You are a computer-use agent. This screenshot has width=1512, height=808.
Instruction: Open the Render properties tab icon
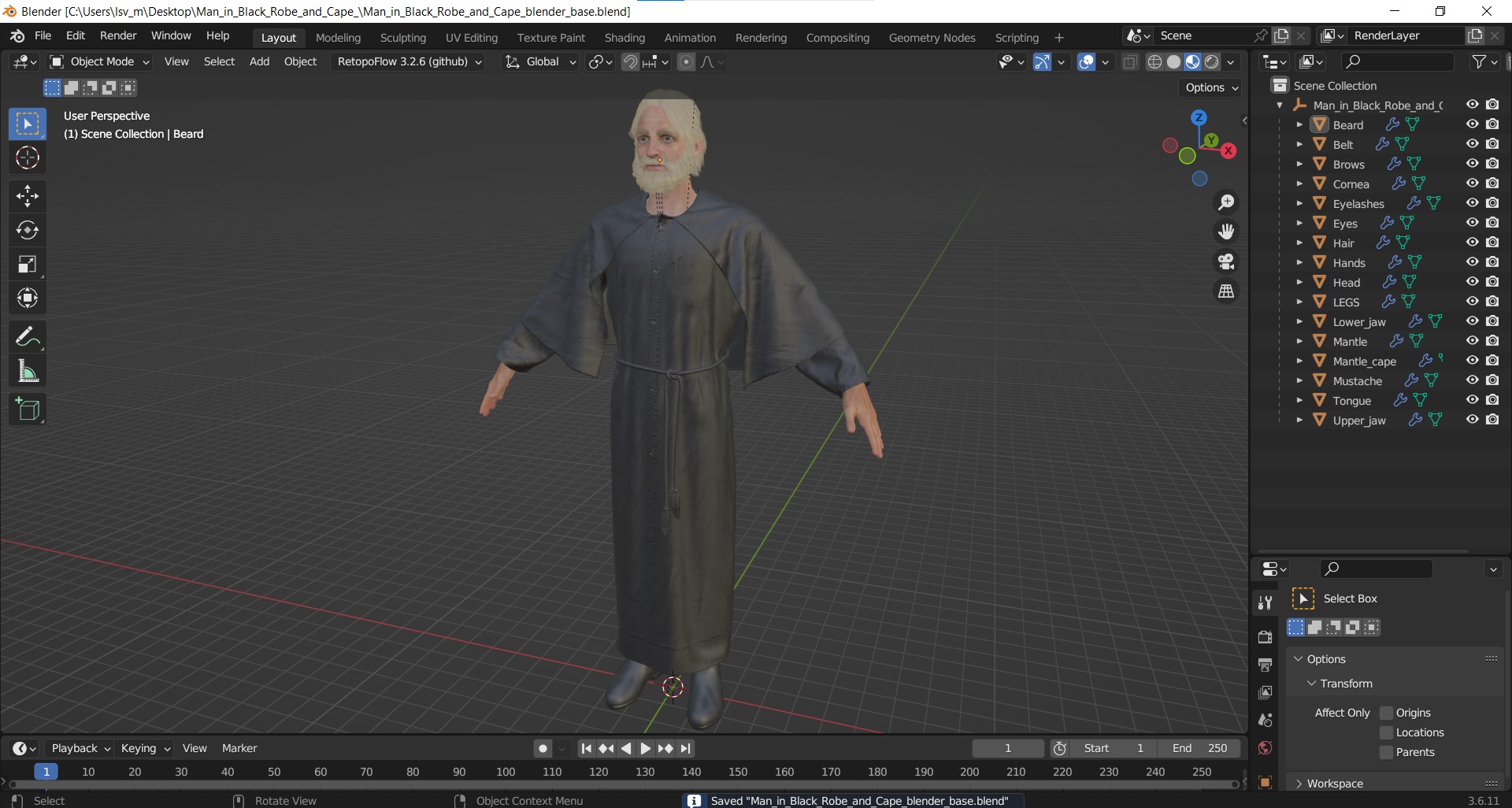[1266, 636]
